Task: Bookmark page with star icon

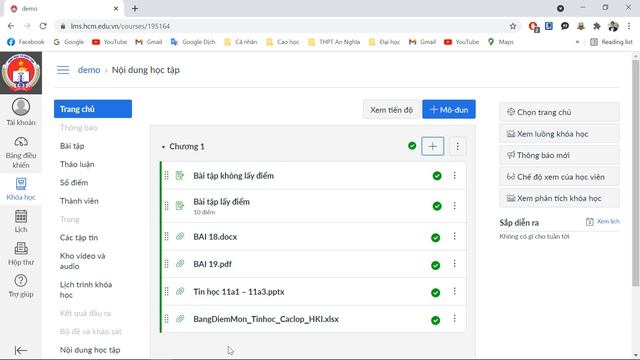Action: (x=513, y=26)
